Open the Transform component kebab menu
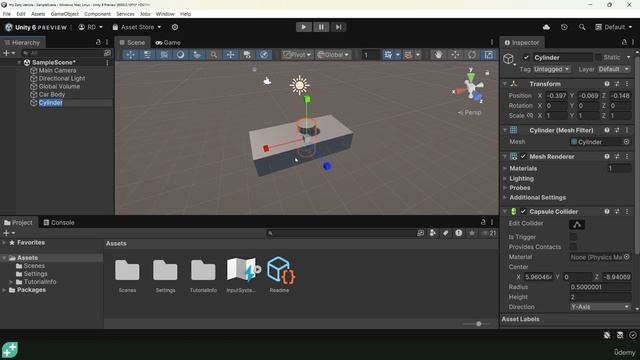The height and width of the screenshot is (360, 640). 627,84
